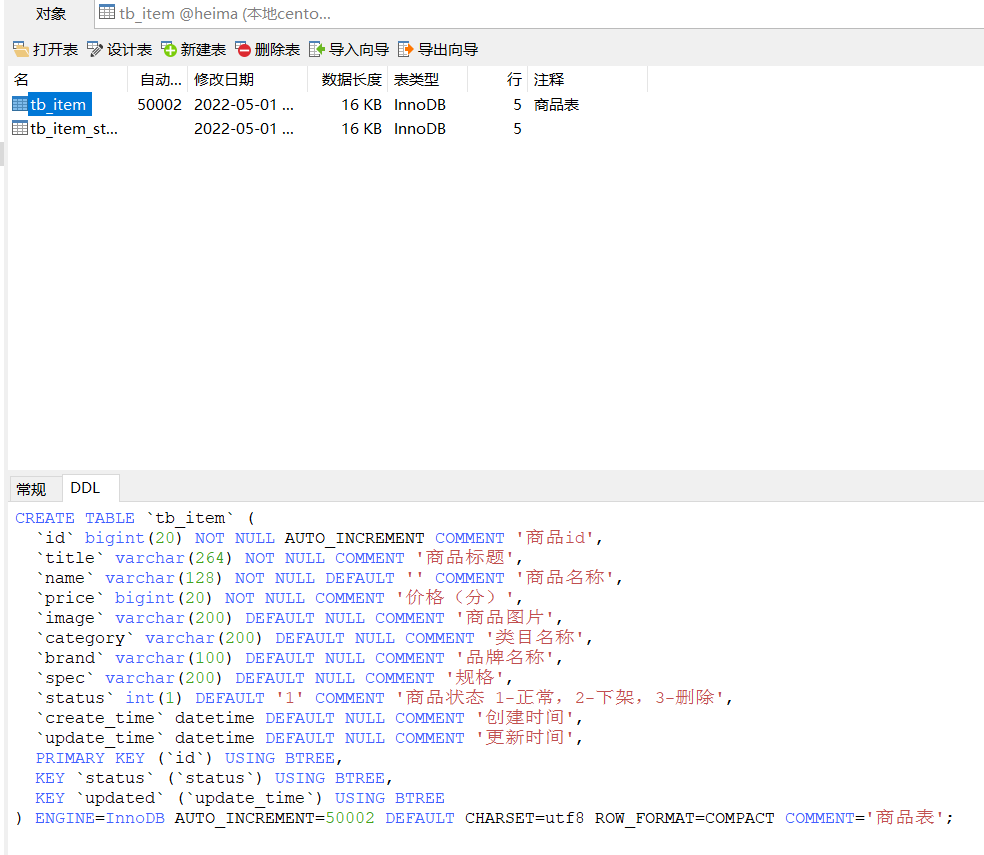This screenshot has height=855, width=984.
Task: Launch the 导出向导 export wizard label
Action: tap(448, 50)
